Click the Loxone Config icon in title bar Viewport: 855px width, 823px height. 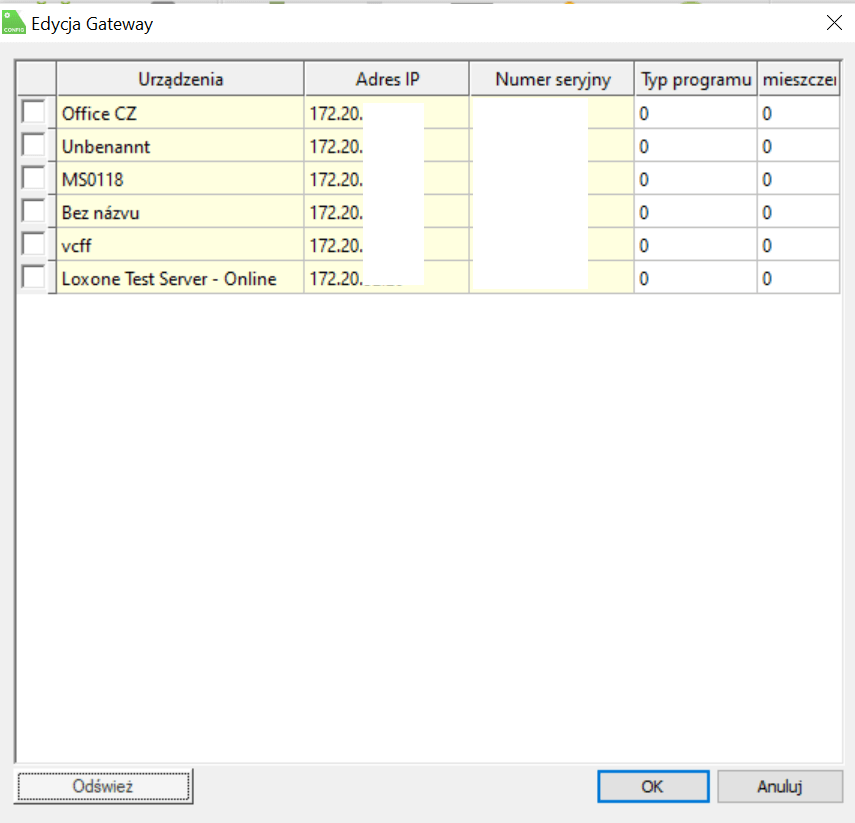14,22
